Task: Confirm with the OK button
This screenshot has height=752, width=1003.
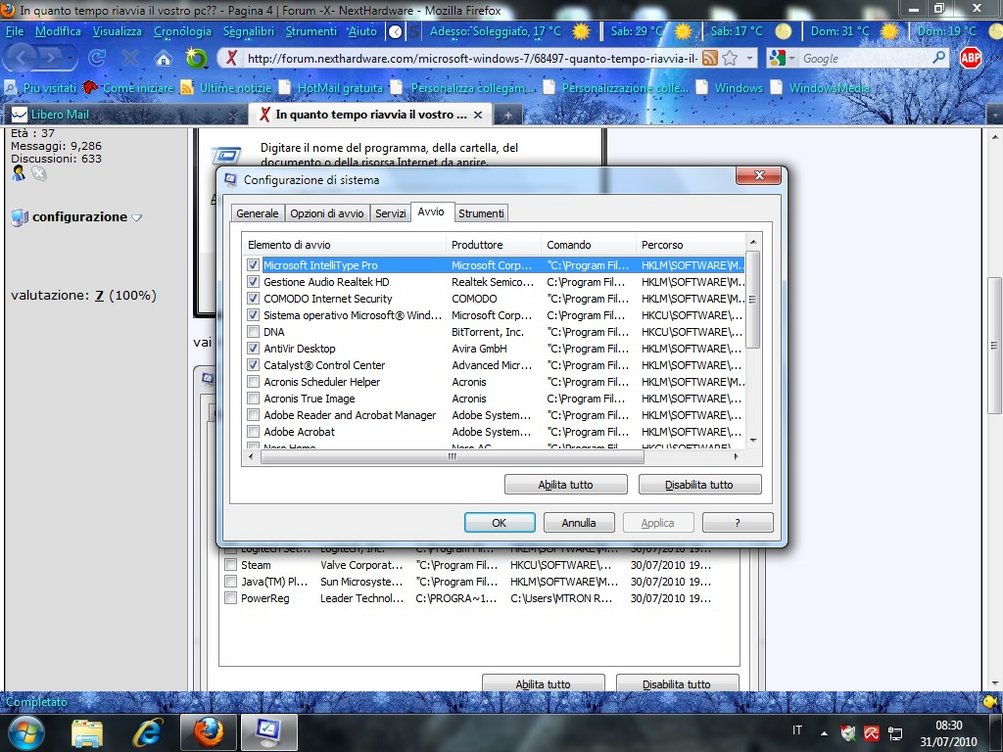Action: (500, 522)
